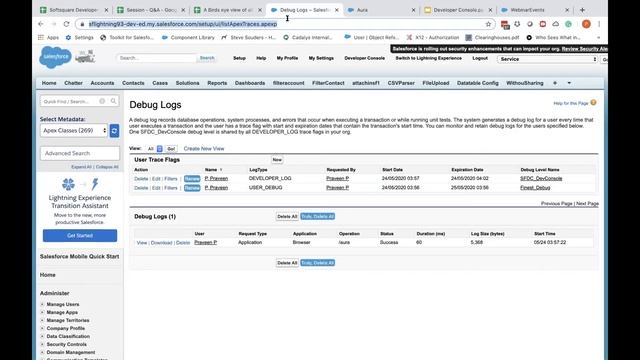Click the Settings bookmark gear
The image size is (640, 360).
click(x=68, y=38)
